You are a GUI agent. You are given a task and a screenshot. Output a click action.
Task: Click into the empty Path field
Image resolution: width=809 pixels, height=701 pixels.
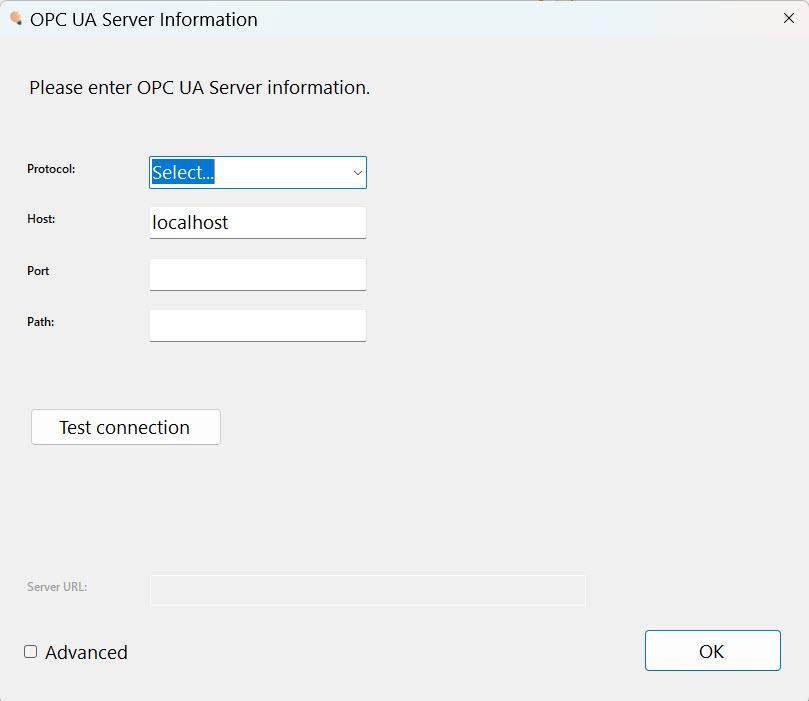(x=257, y=325)
